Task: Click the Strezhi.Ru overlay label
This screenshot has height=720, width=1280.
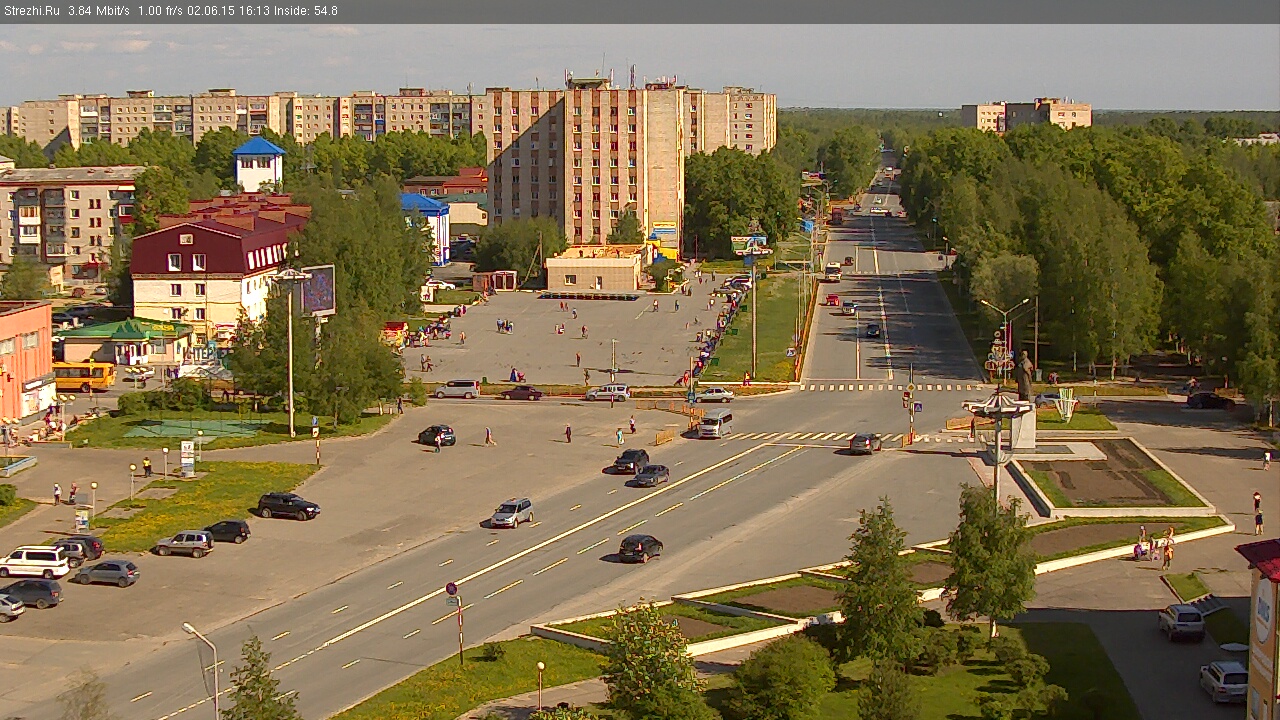Action: [x=31, y=11]
